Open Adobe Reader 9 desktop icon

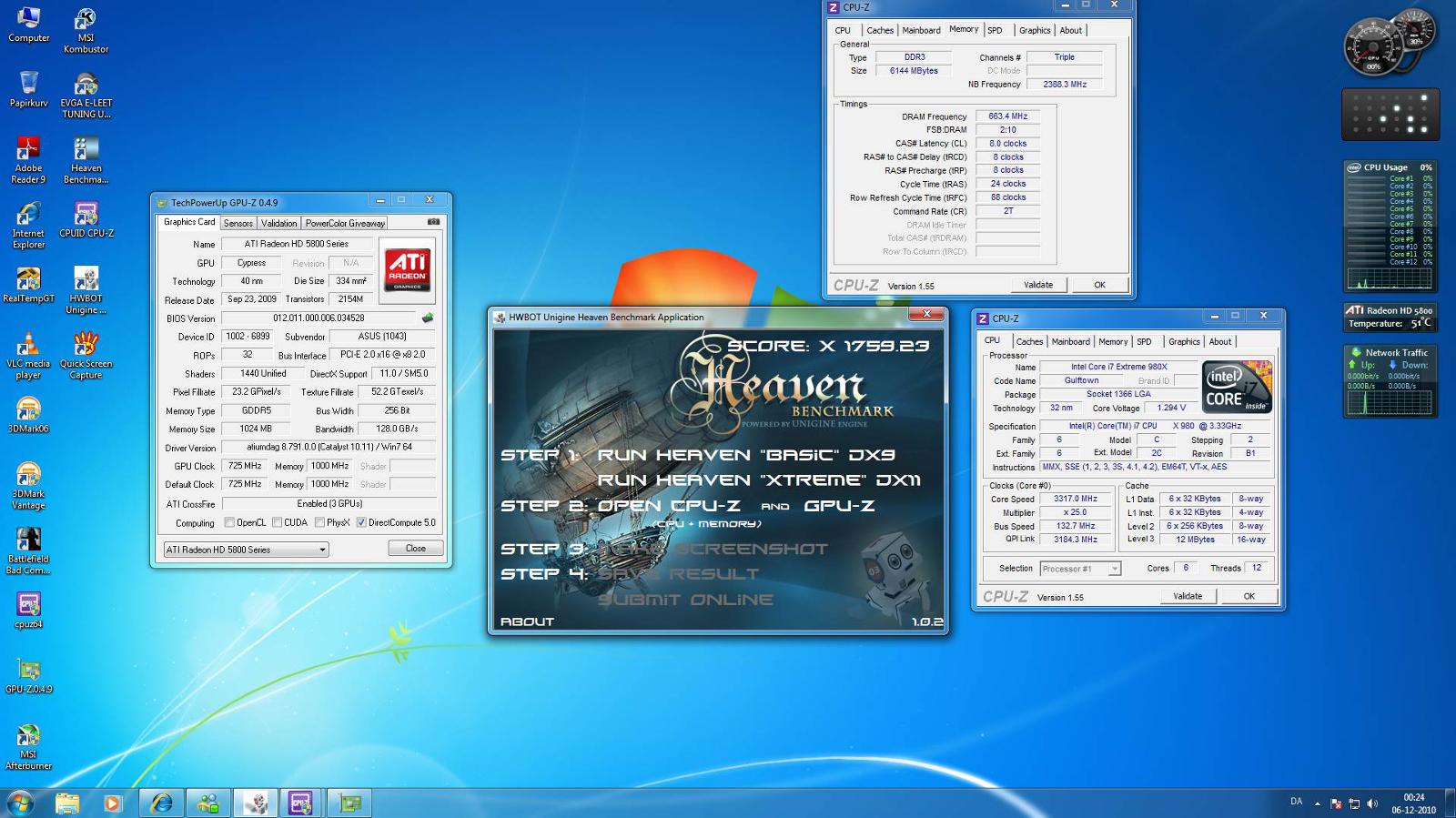28,160
